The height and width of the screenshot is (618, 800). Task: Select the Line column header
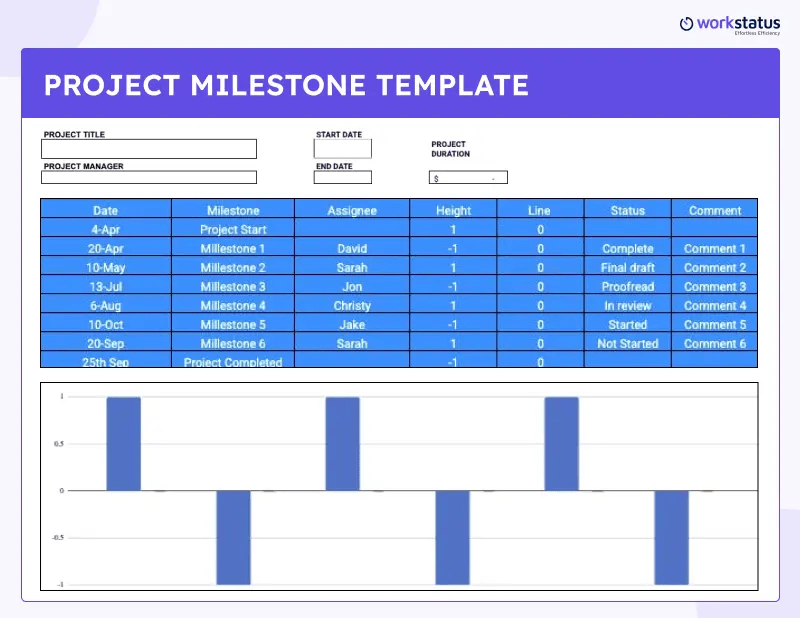(540, 210)
